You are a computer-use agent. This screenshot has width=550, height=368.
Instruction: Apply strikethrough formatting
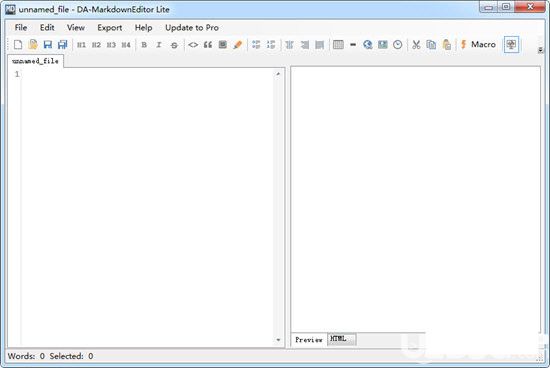pos(174,45)
